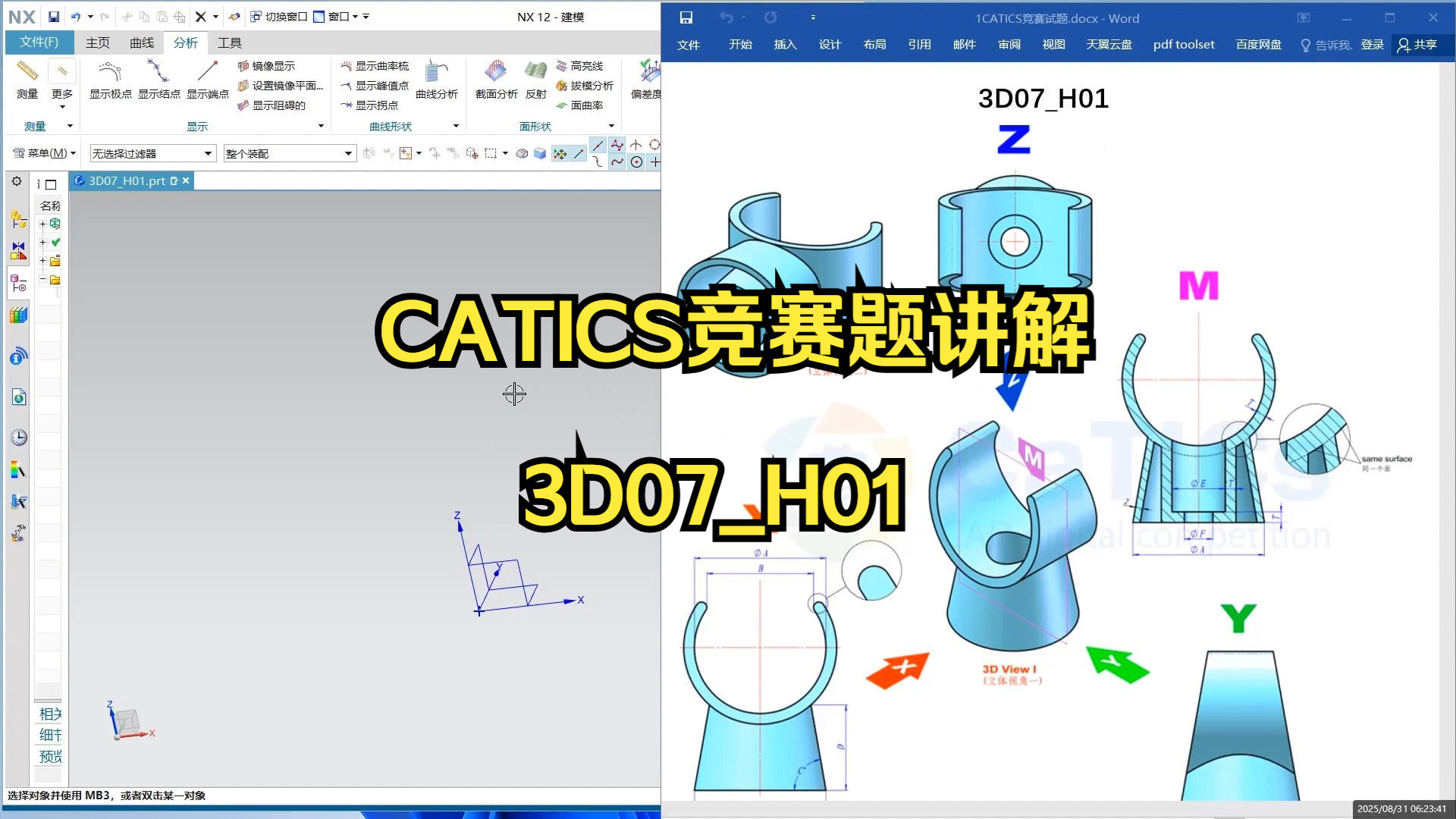Open the 文件(F) menu in NX
The height and width of the screenshot is (819, 1456).
click(39, 42)
